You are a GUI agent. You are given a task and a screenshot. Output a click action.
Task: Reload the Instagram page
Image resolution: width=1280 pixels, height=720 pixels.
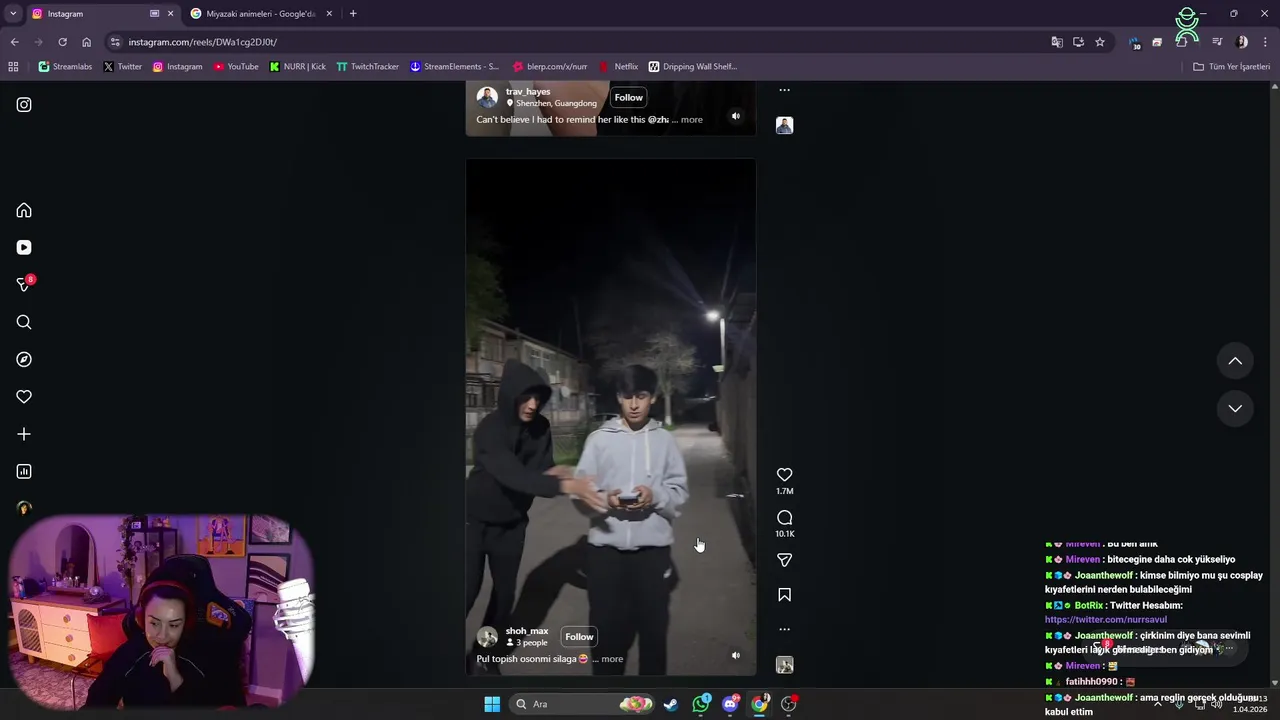62,42
